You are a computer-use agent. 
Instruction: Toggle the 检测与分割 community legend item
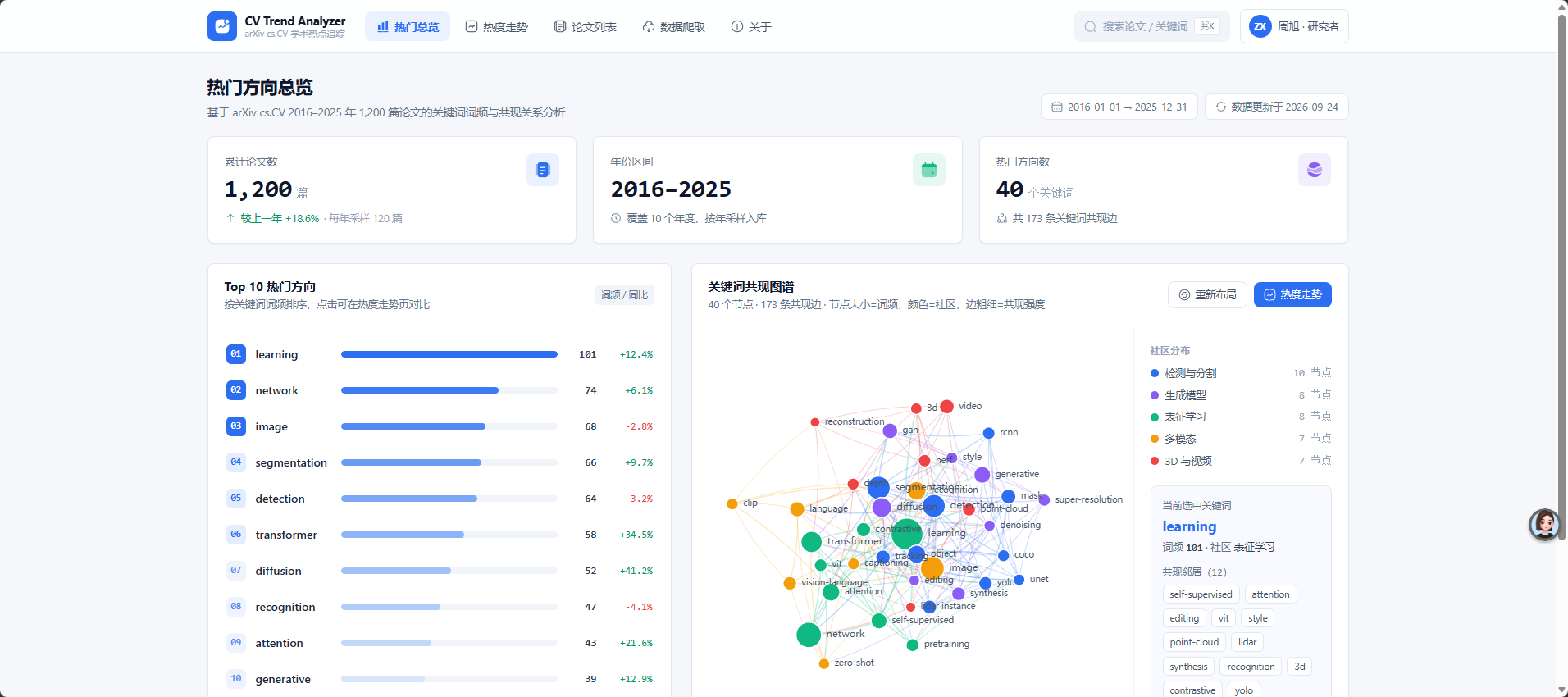(x=1241, y=373)
